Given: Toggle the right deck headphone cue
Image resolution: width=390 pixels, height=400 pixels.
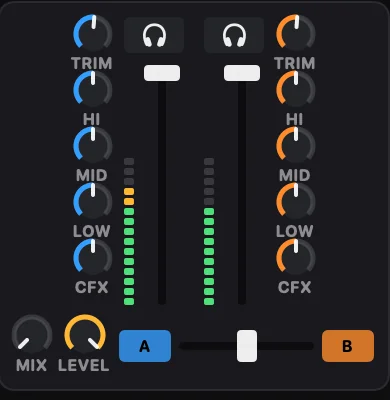Looking at the screenshot, I should coord(234,35).
